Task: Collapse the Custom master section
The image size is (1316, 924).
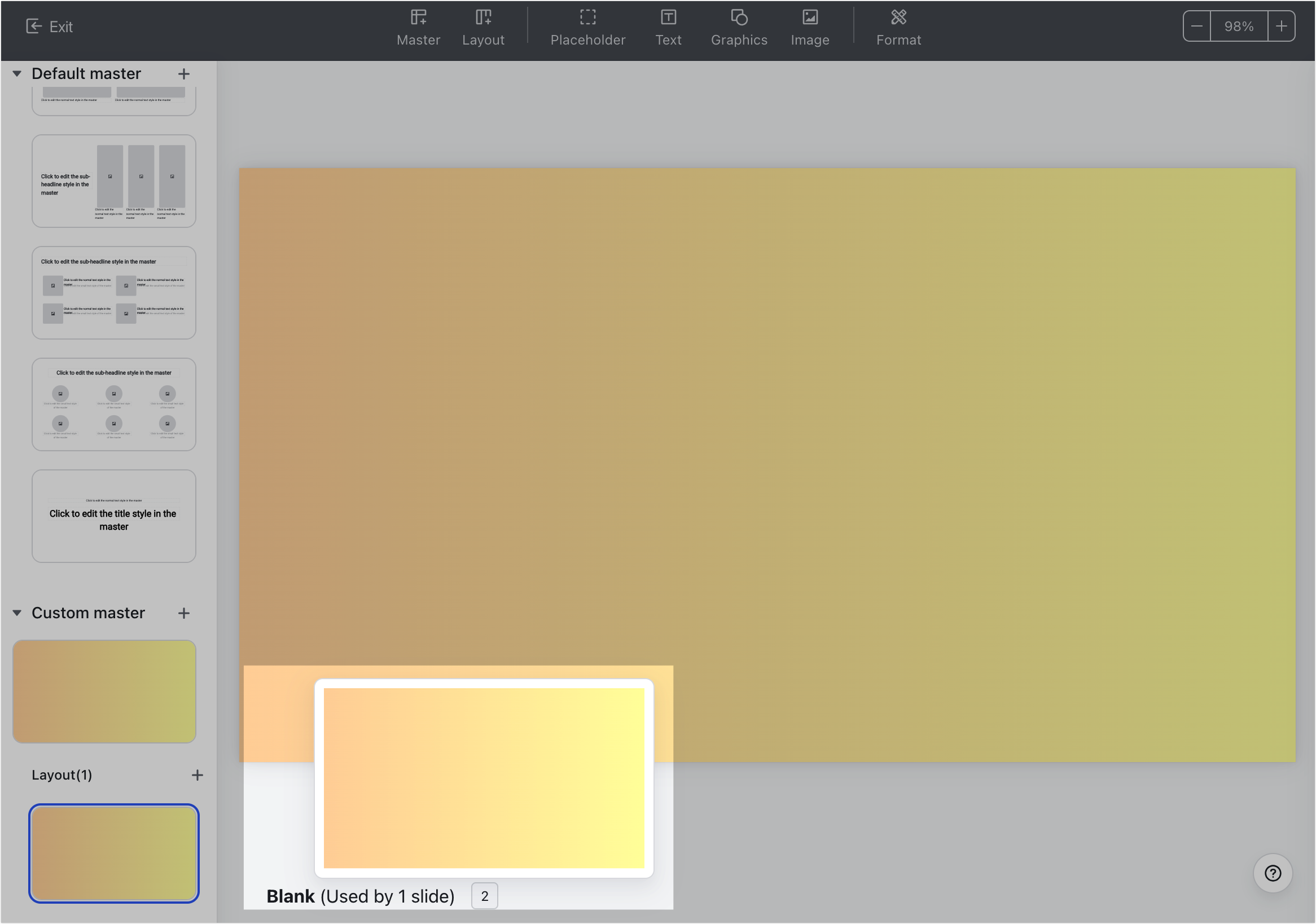Action: pyautogui.click(x=17, y=613)
